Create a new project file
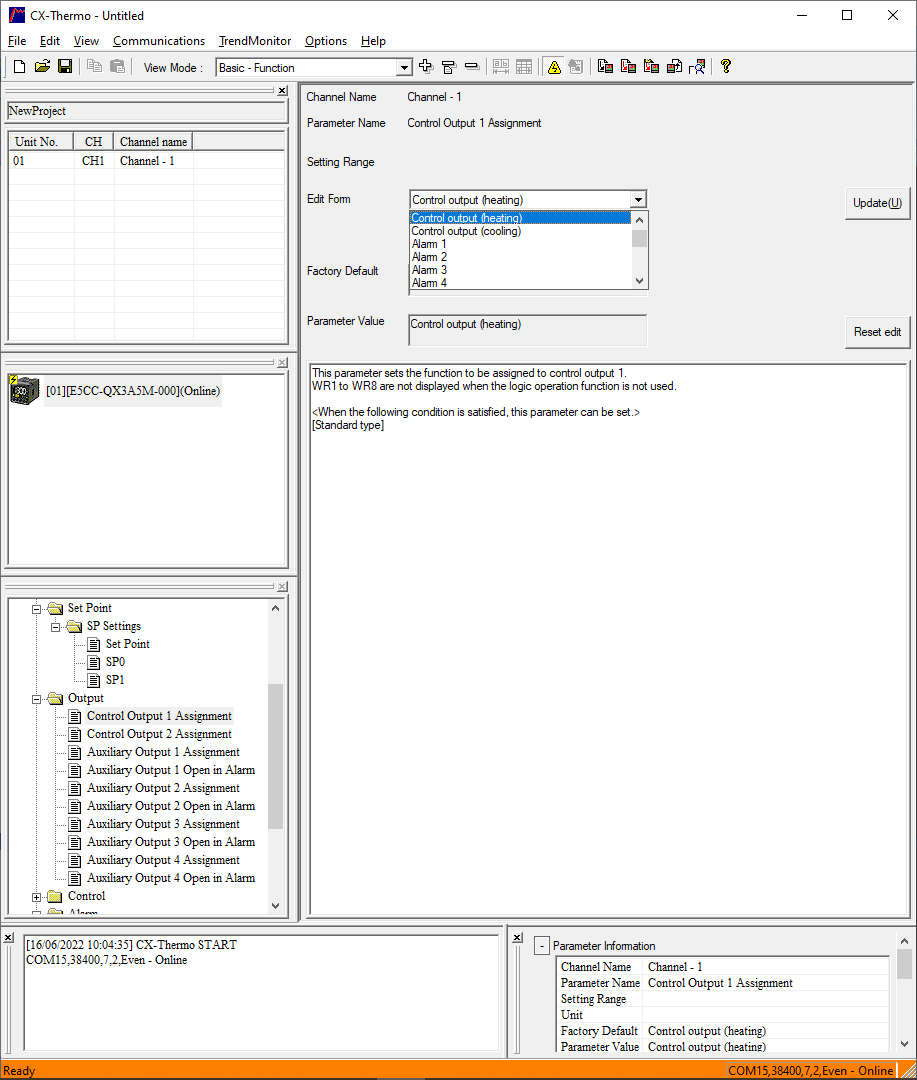917x1080 pixels. click(19, 67)
